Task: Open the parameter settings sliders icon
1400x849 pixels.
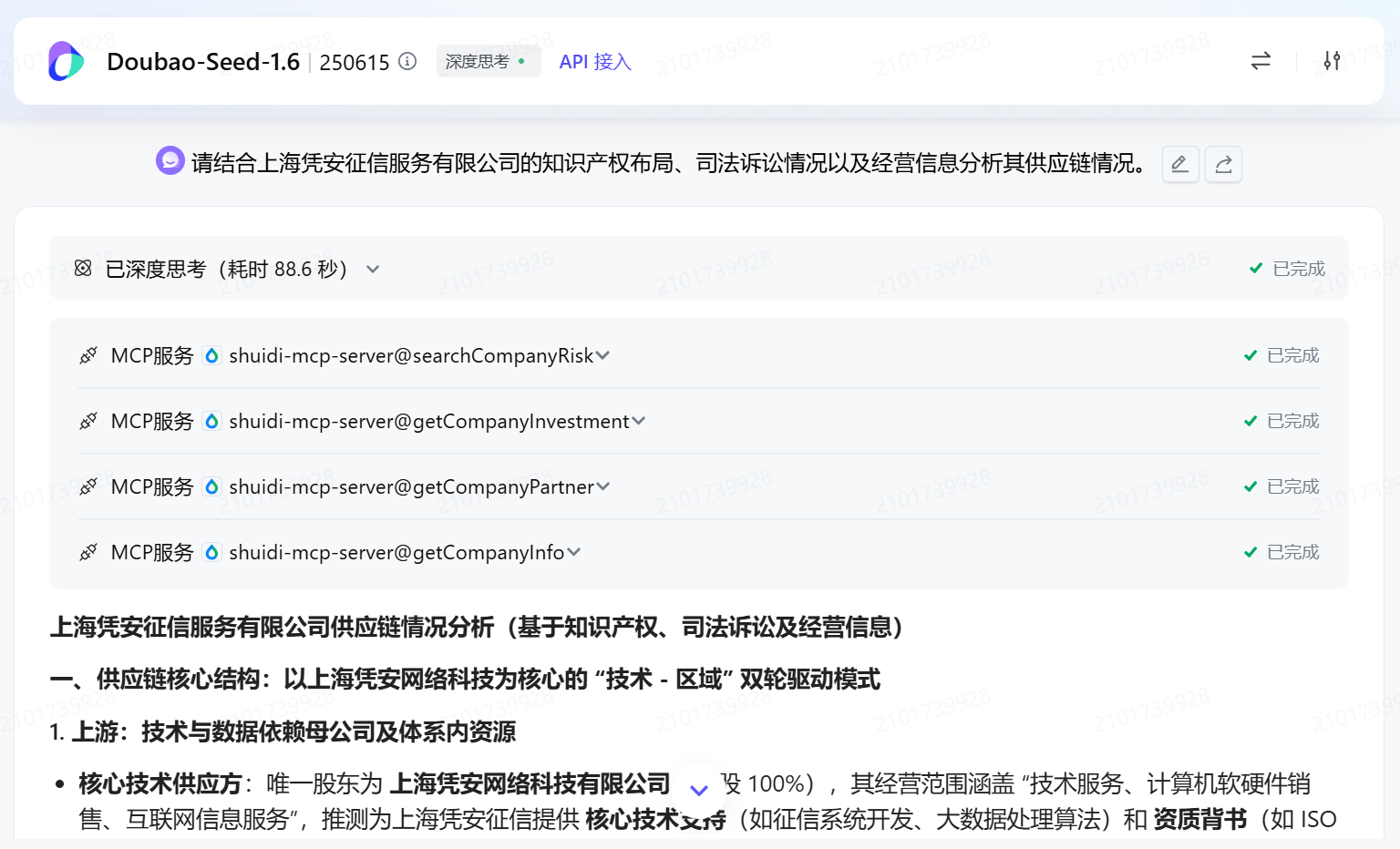Action: (1332, 61)
